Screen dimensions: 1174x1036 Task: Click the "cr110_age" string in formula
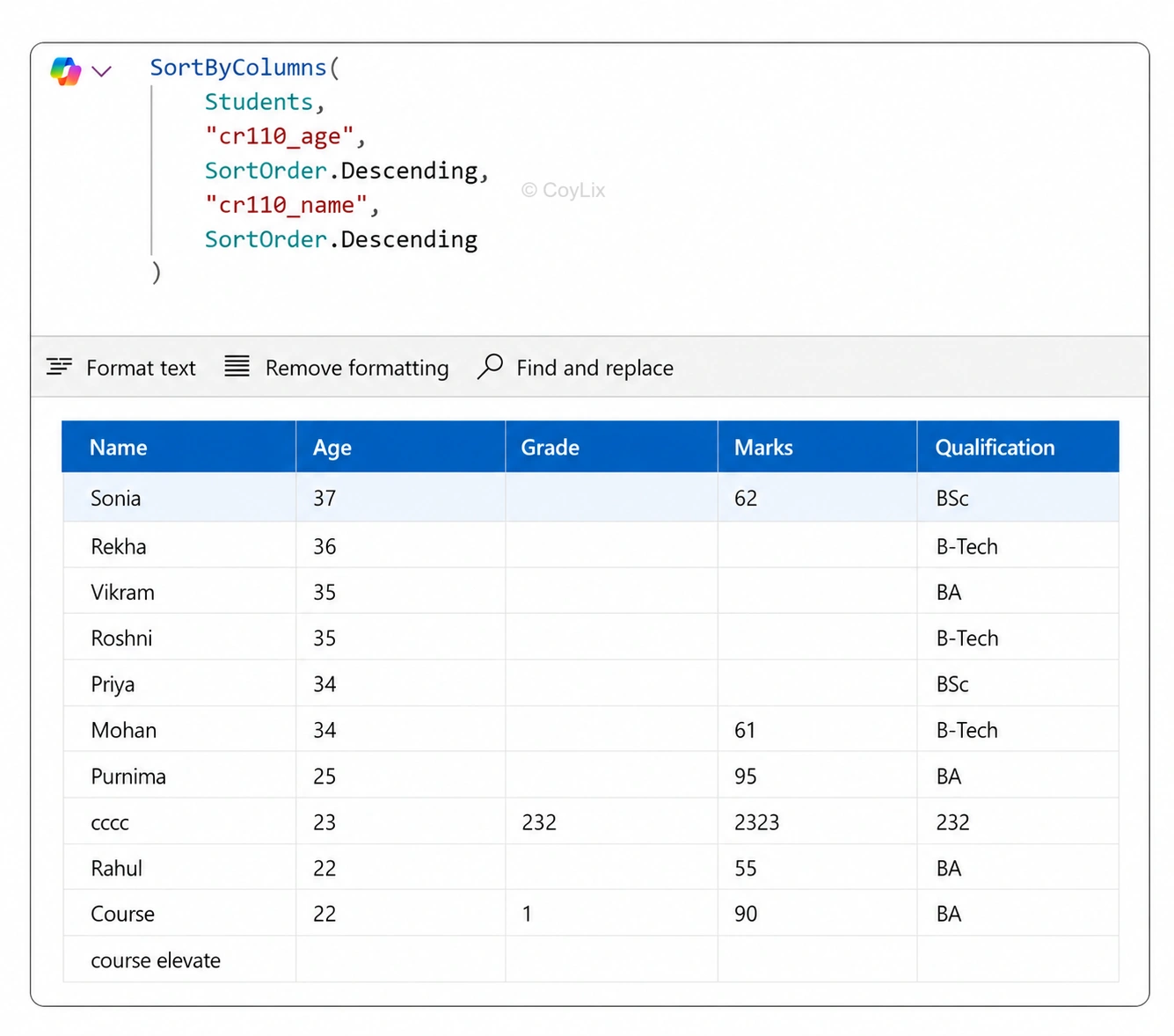coord(279,136)
